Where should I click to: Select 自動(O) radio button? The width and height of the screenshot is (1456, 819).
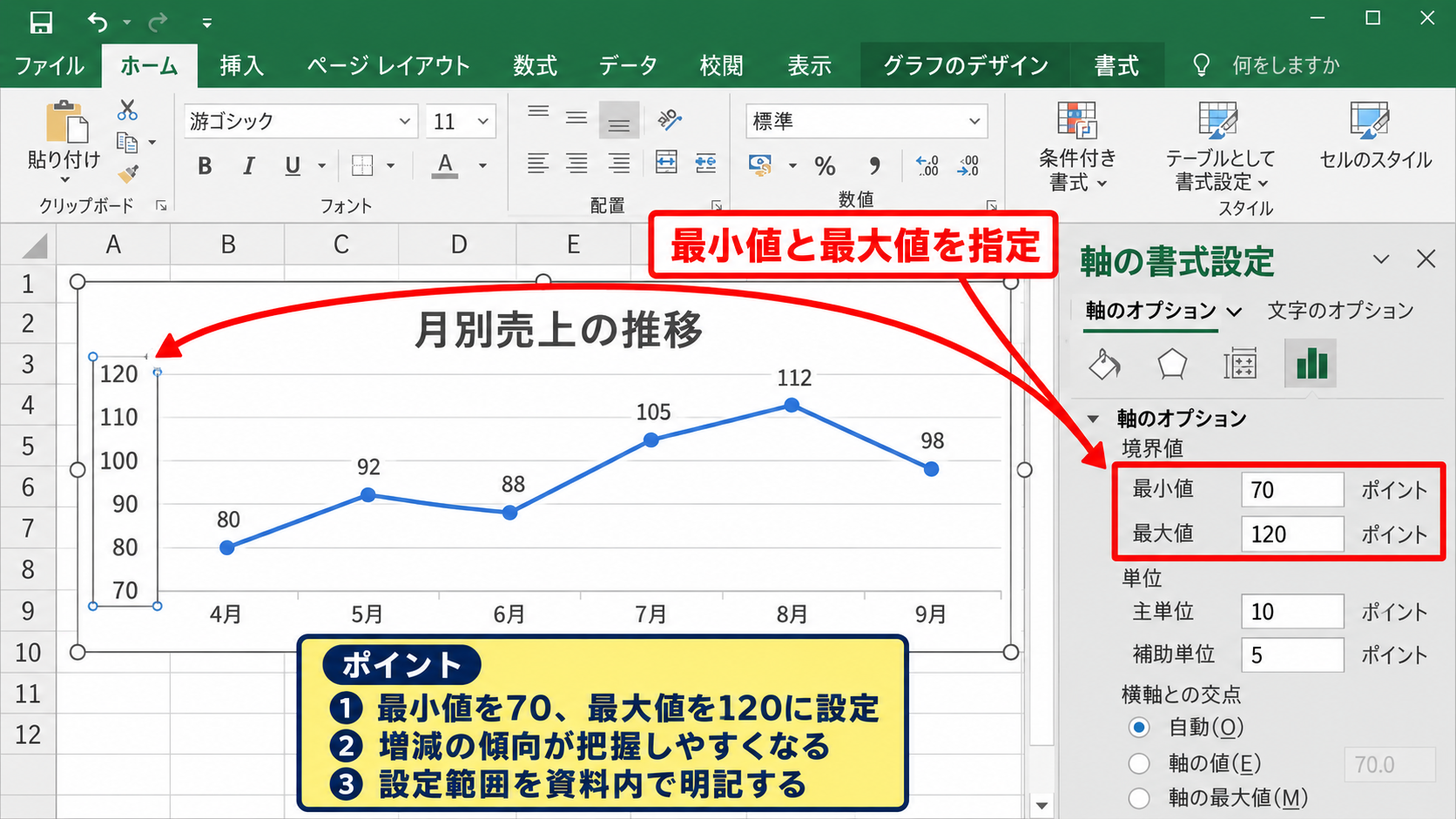pyautogui.click(x=1139, y=727)
